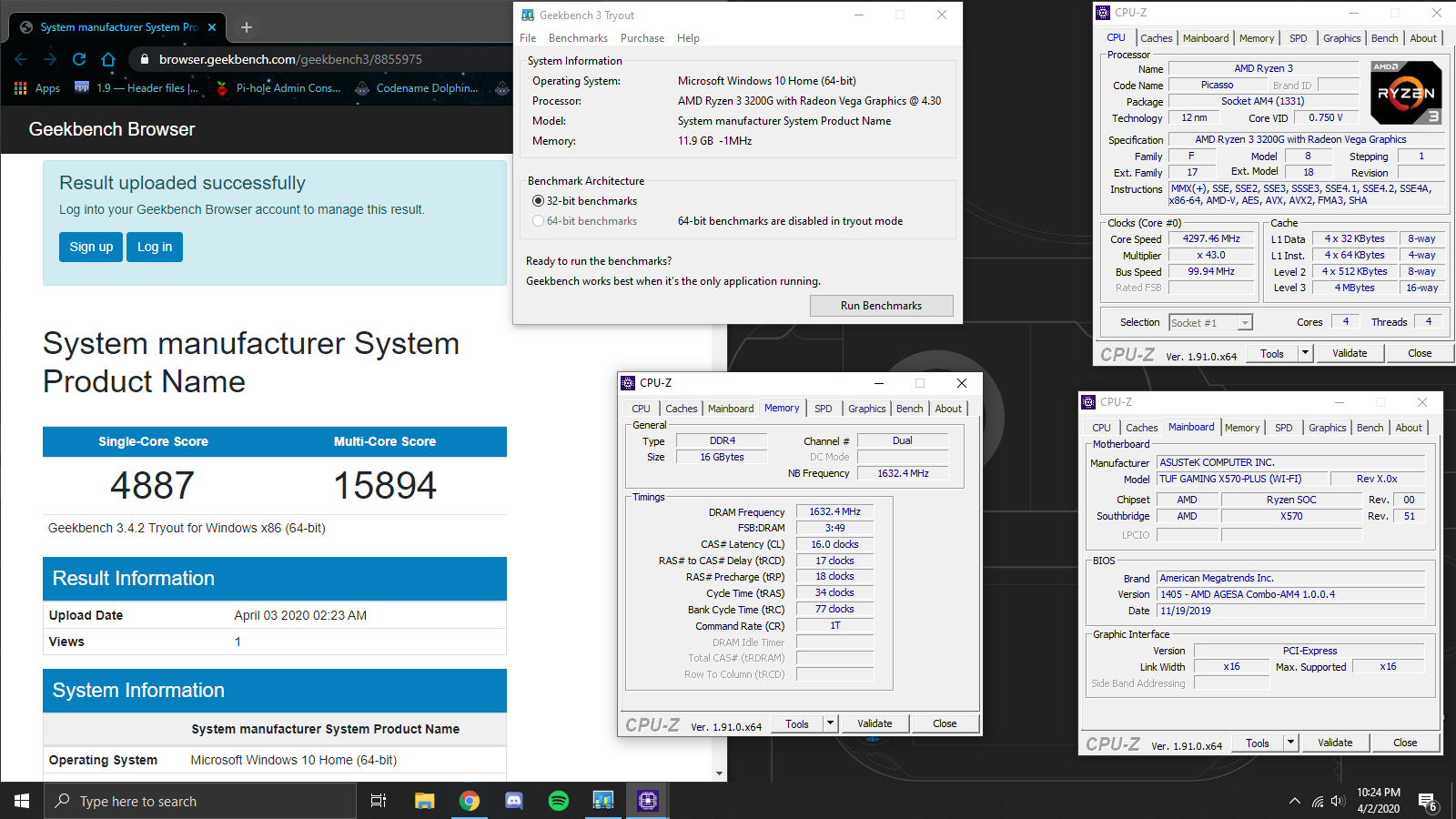Click the DRAM Frequency value 1632.4 MHz
1456x819 pixels.
(834, 511)
